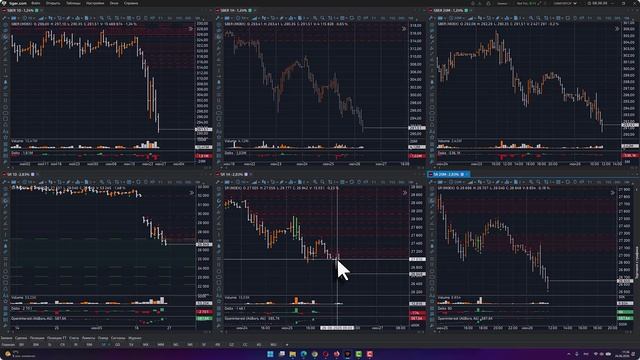Open the Журнал panel
The image size is (640, 360).
tap(135, 338)
